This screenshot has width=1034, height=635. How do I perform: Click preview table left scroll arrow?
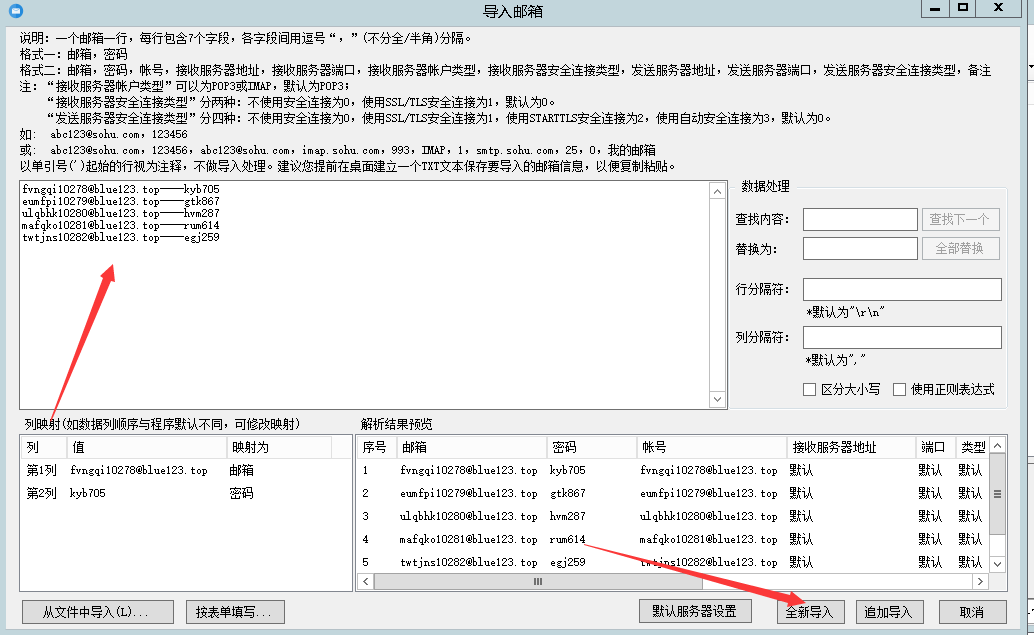coord(365,582)
